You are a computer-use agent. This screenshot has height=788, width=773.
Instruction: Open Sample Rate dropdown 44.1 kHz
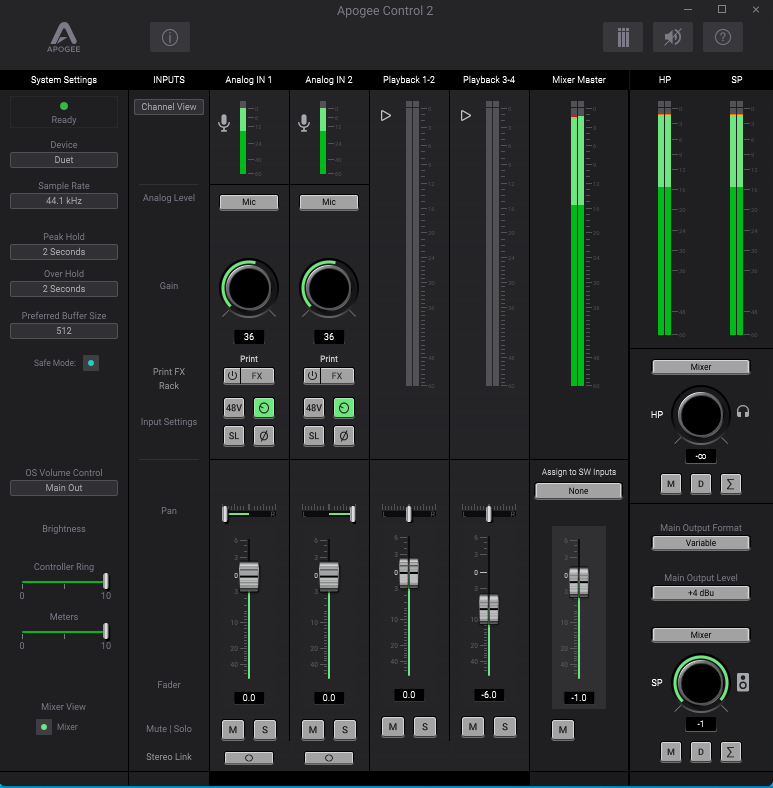pos(64,201)
